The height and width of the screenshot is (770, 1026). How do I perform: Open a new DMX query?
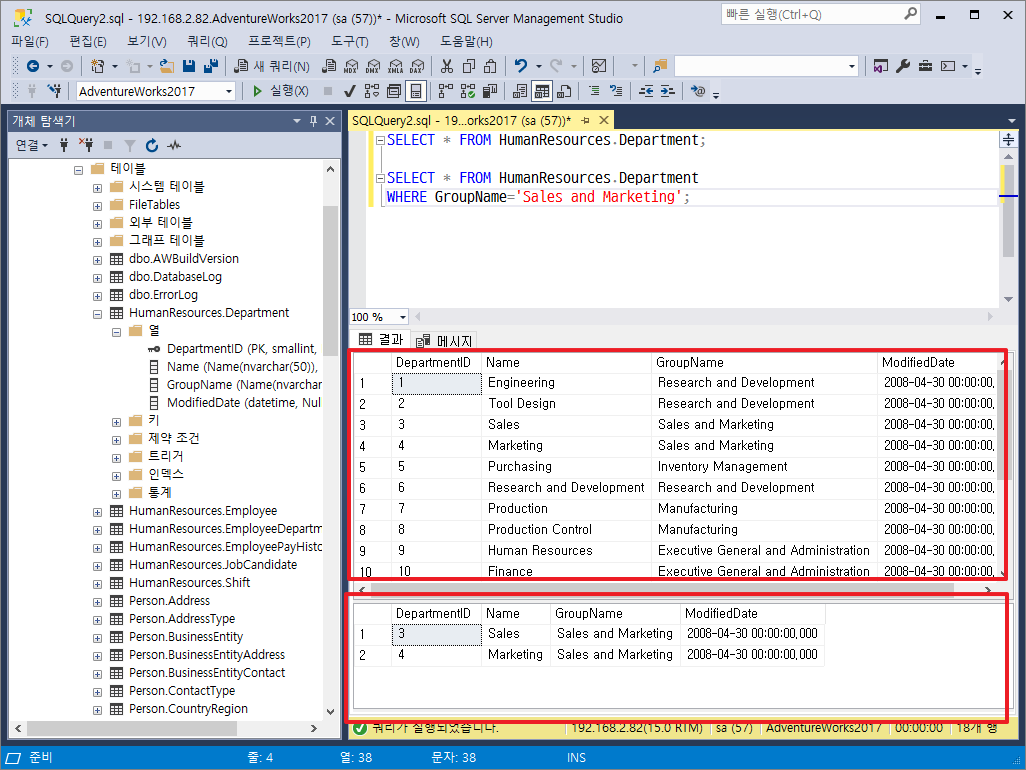click(x=373, y=66)
